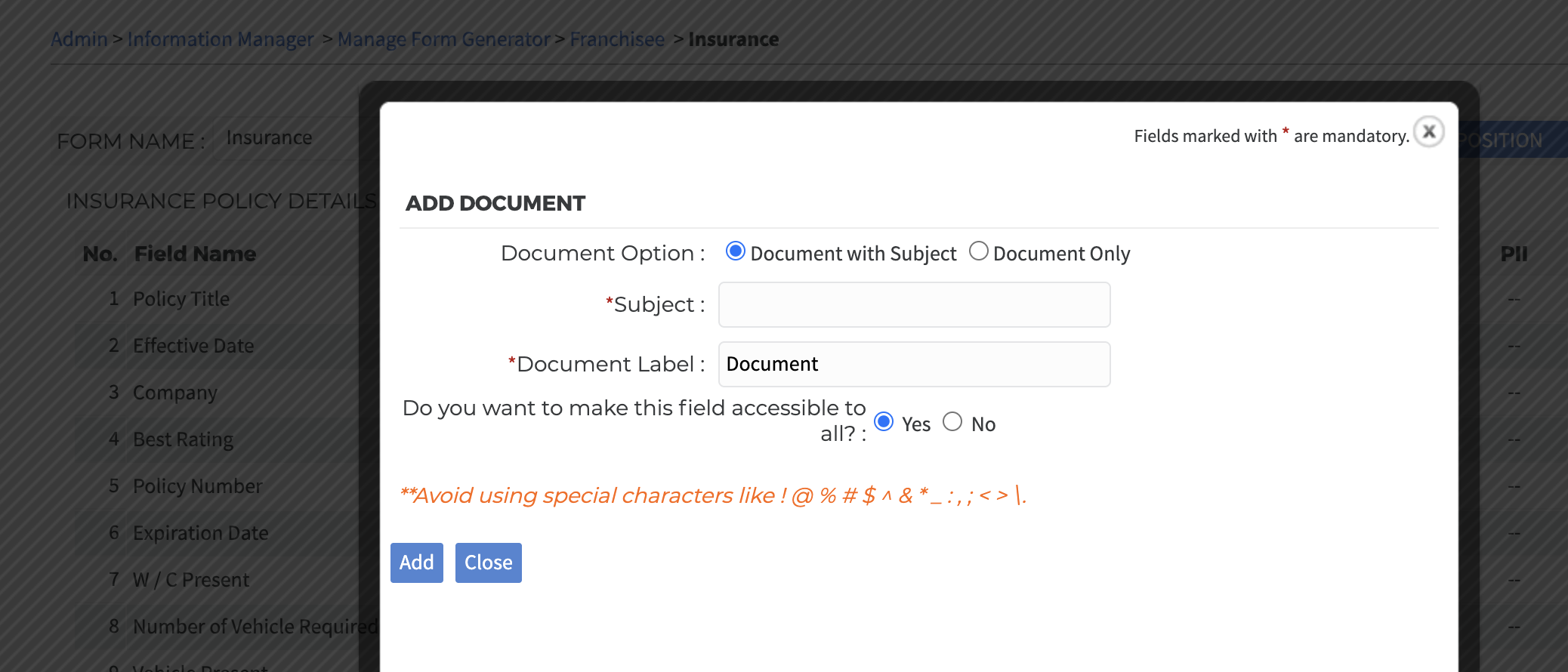Select the Best Rating field row
Image resolution: width=1568 pixels, height=672 pixels.
[x=183, y=439]
